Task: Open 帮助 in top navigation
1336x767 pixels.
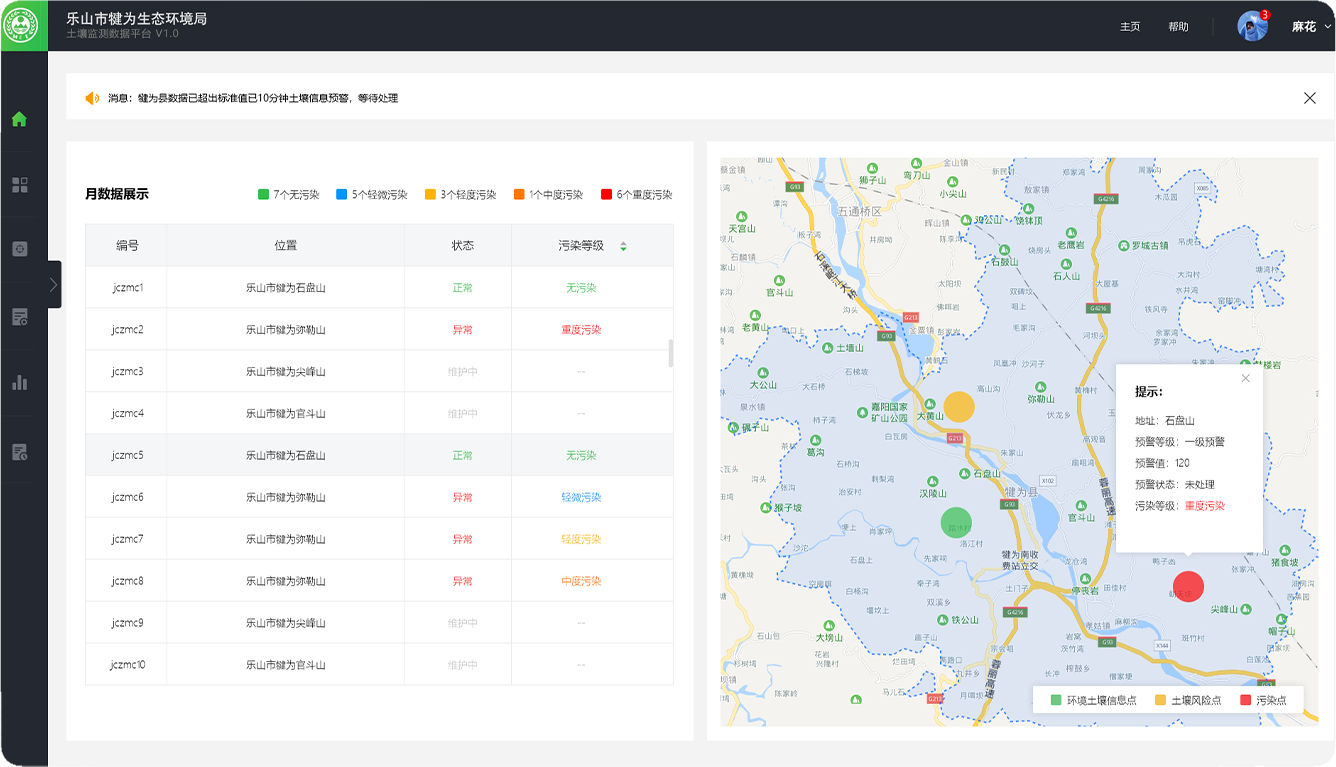Action: click(x=1178, y=27)
